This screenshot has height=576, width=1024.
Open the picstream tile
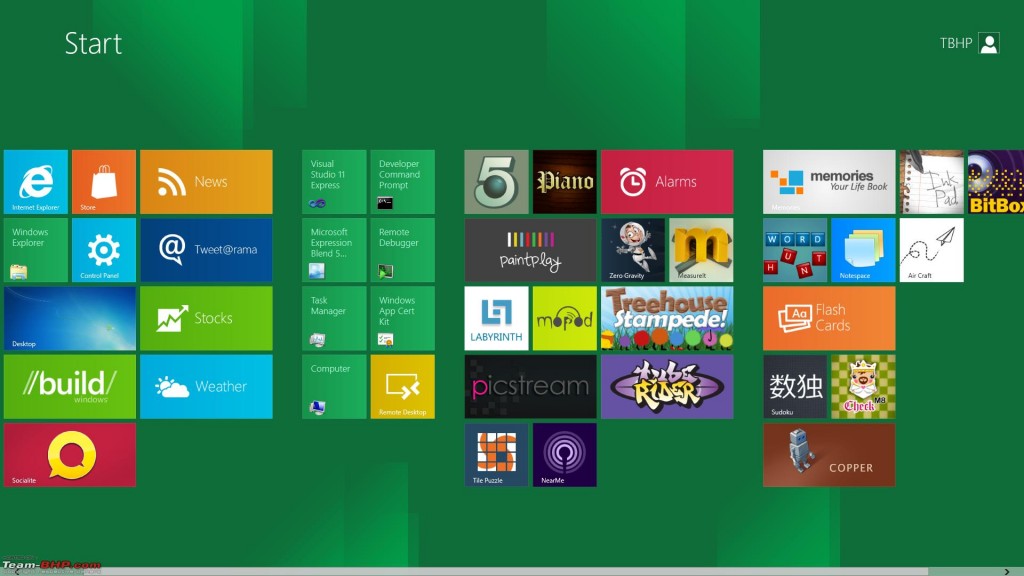coord(530,387)
